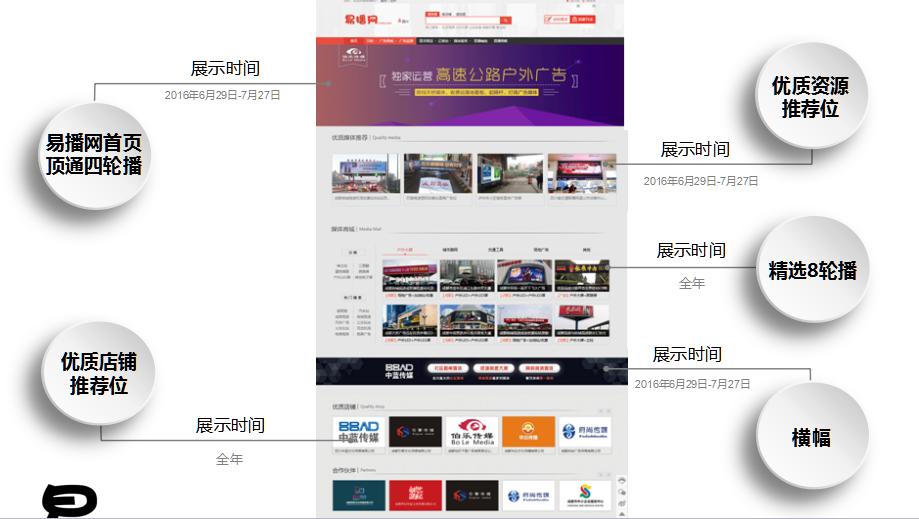Click the date text under 易播网首页 展示时间
The height and width of the screenshot is (519, 919).
pyautogui.click(x=222, y=95)
